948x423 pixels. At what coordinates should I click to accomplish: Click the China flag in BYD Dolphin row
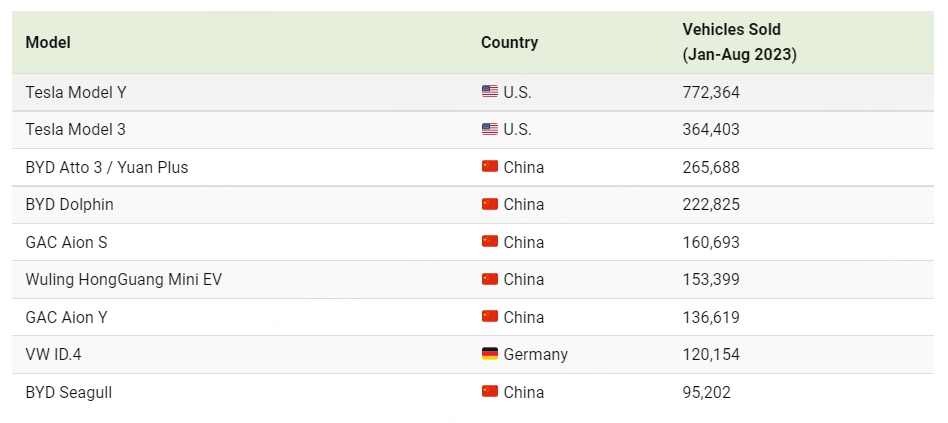[x=490, y=204]
